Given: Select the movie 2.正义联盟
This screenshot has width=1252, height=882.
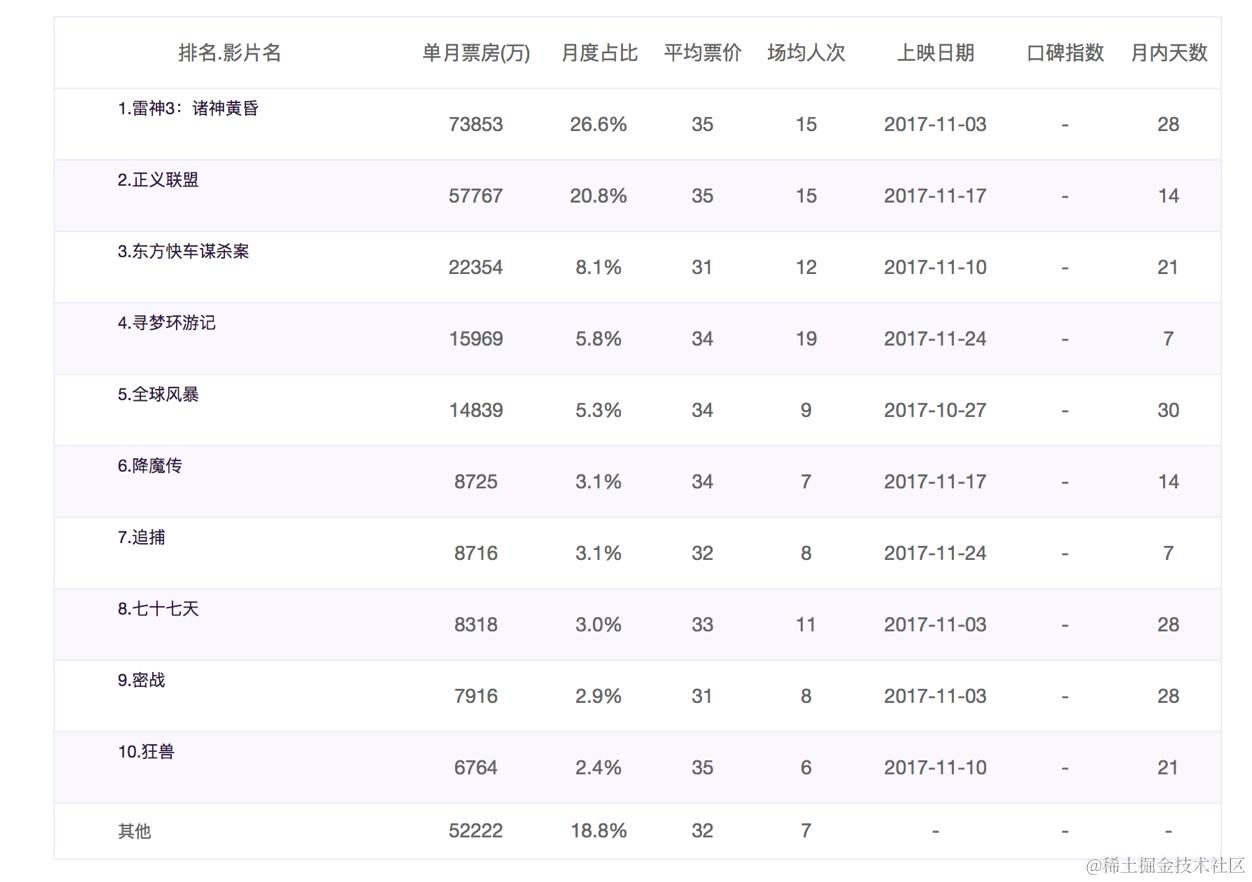Looking at the screenshot, I should (x=158, y=180).
